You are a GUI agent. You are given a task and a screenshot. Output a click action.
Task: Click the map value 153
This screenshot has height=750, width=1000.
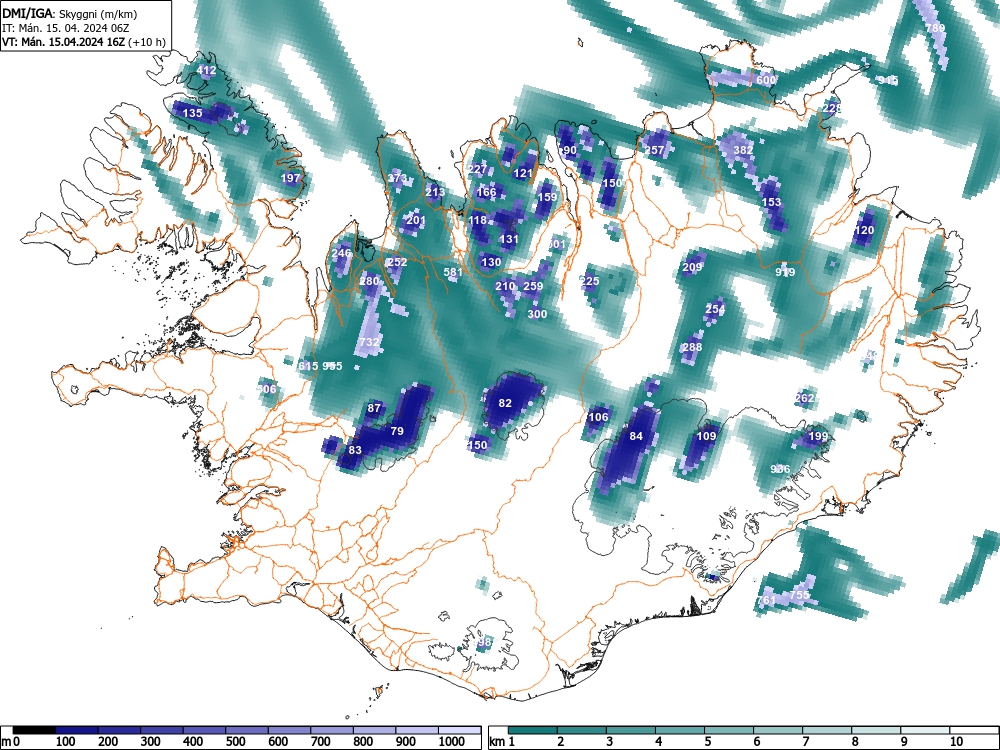click(x=771, y=202)
